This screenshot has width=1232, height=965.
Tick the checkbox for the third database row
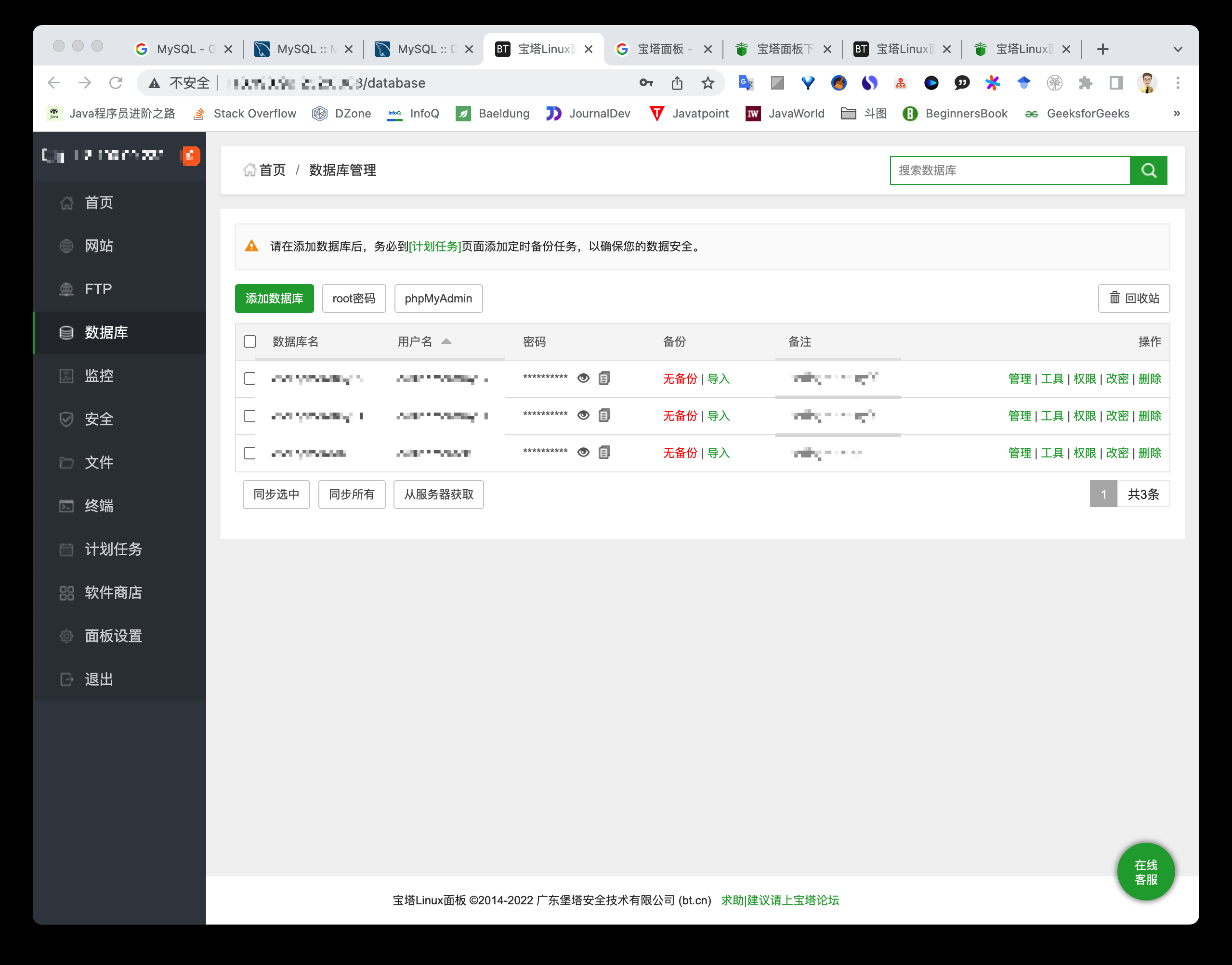(249, 453)
